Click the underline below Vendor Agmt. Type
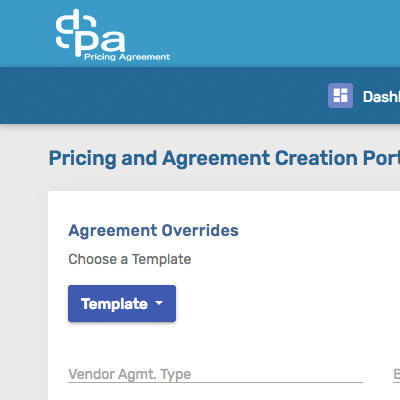This screenshot has height=400, width=400. [215, 382]
